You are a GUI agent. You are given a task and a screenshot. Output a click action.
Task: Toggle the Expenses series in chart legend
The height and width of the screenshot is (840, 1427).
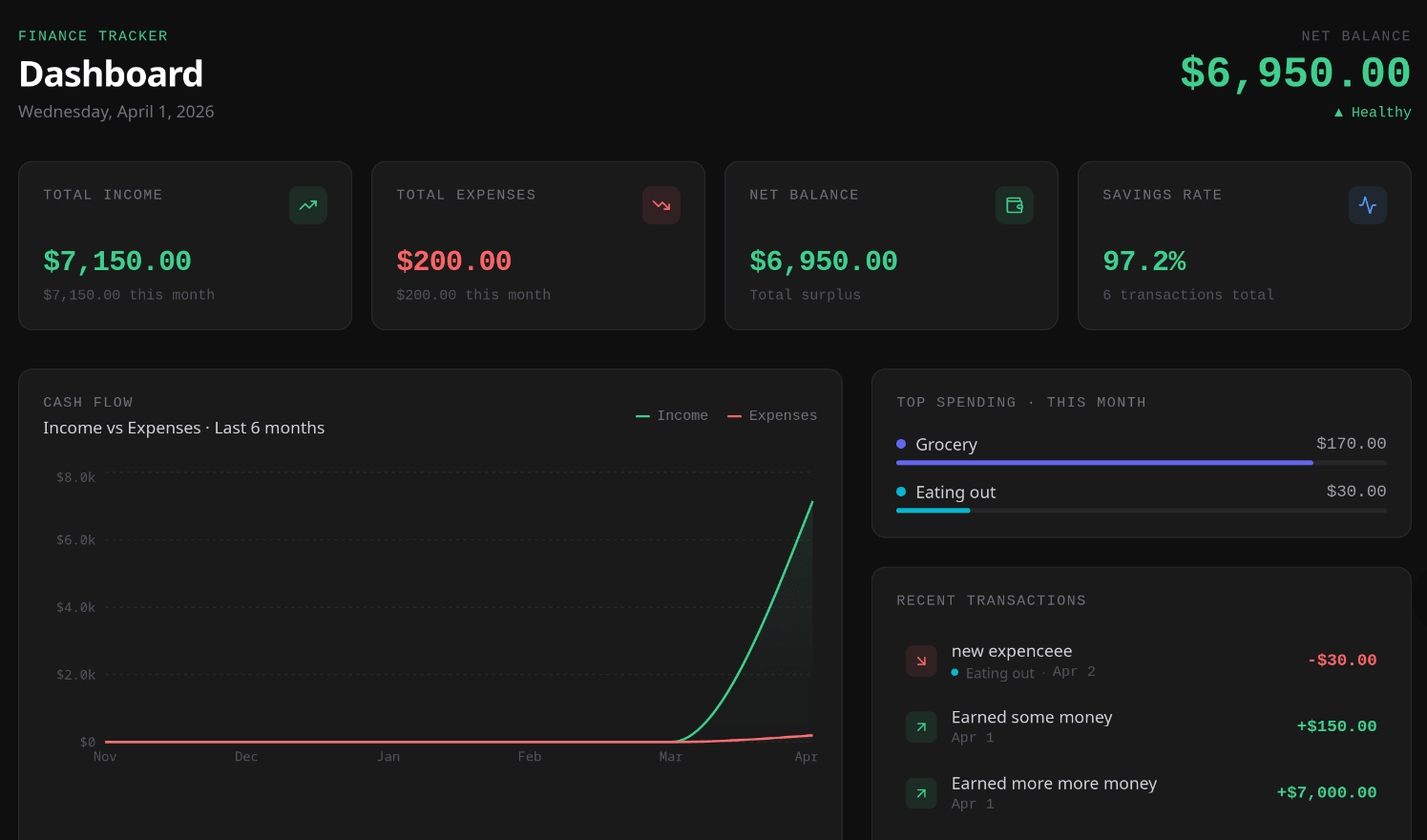(772, 416)
